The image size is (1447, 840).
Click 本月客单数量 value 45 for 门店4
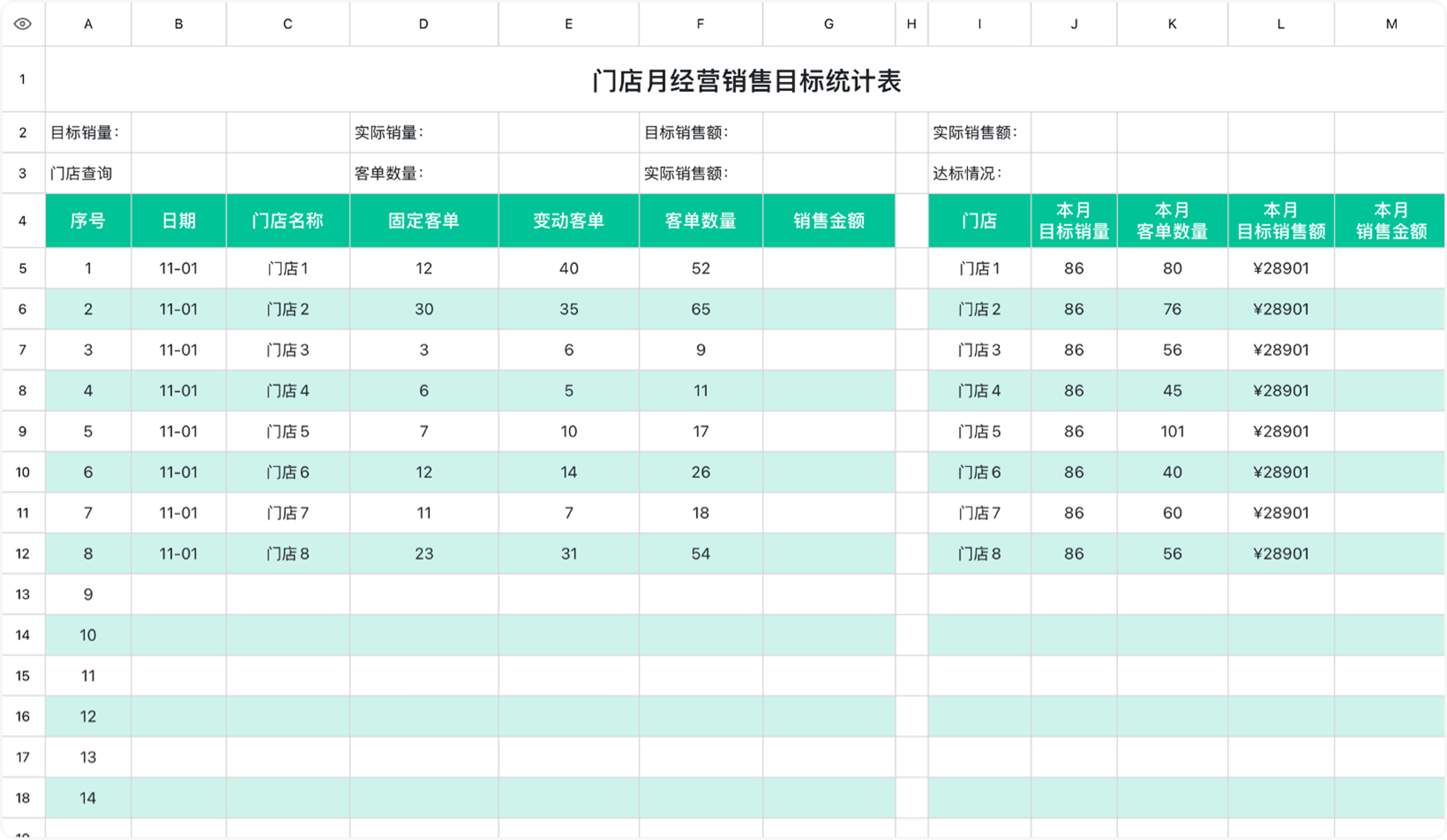point(1172,390)
